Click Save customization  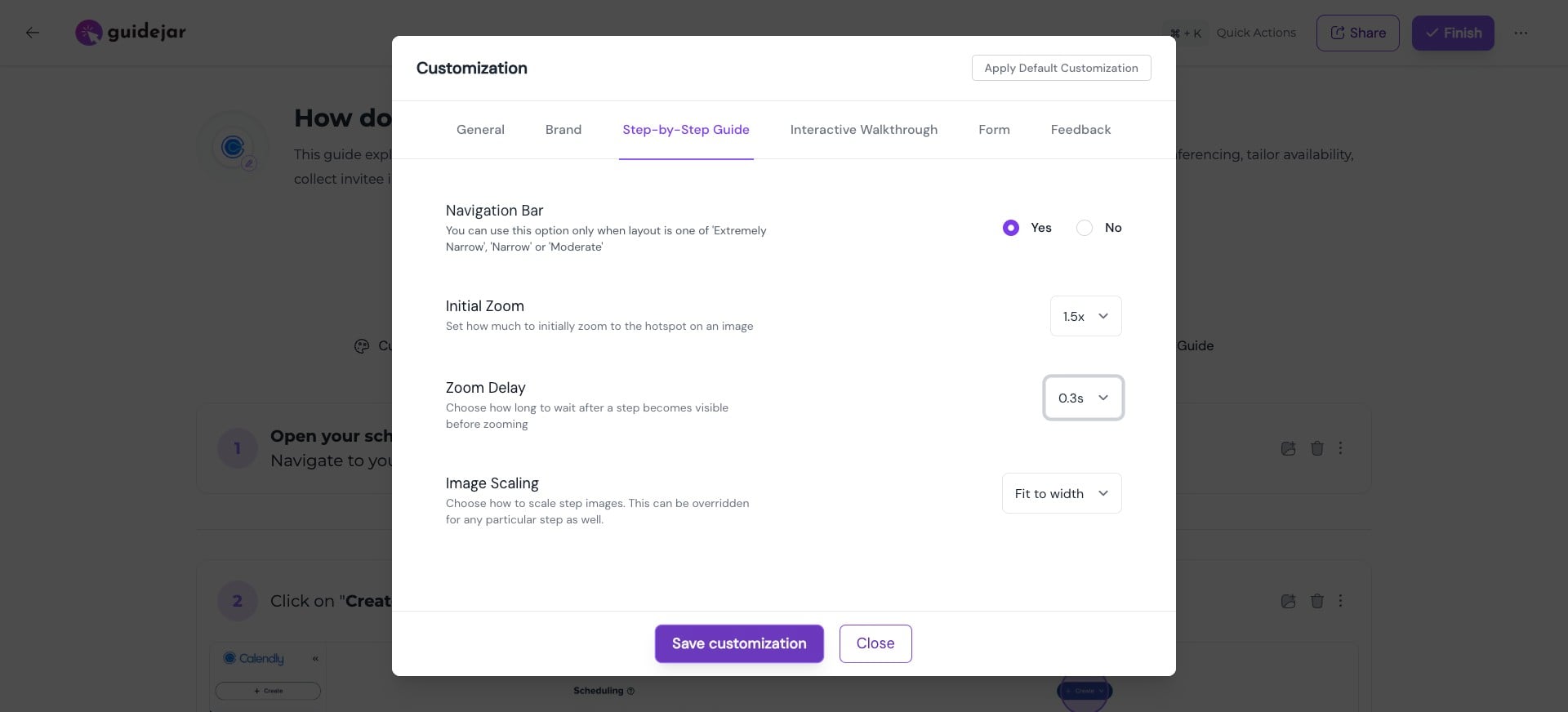pyautogui.click(x=738, y=643)
